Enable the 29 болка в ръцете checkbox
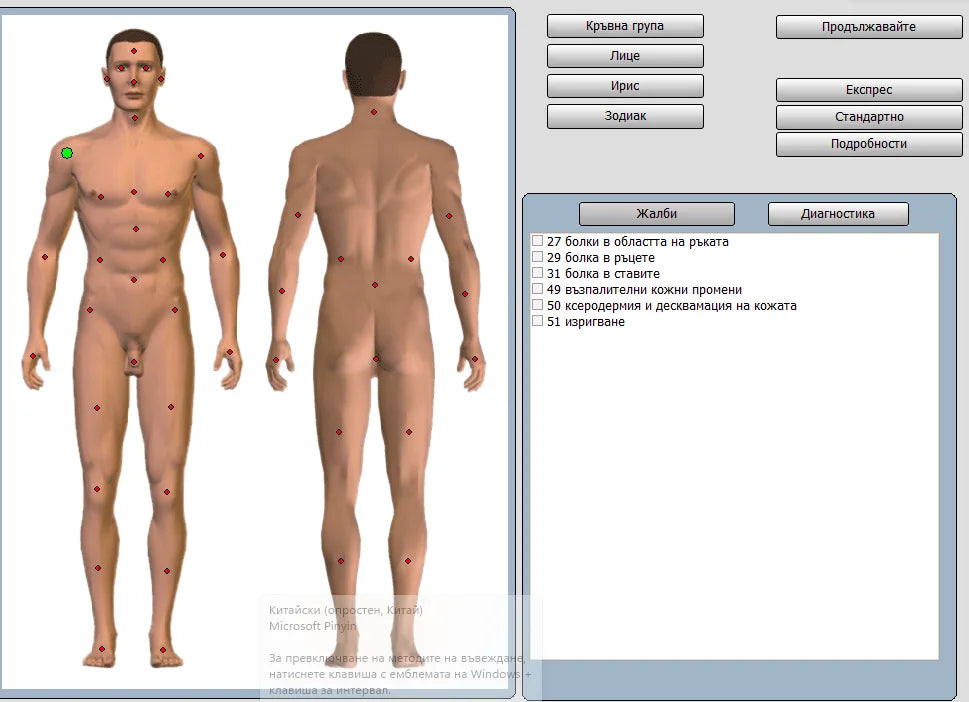 tap(538, 257)
